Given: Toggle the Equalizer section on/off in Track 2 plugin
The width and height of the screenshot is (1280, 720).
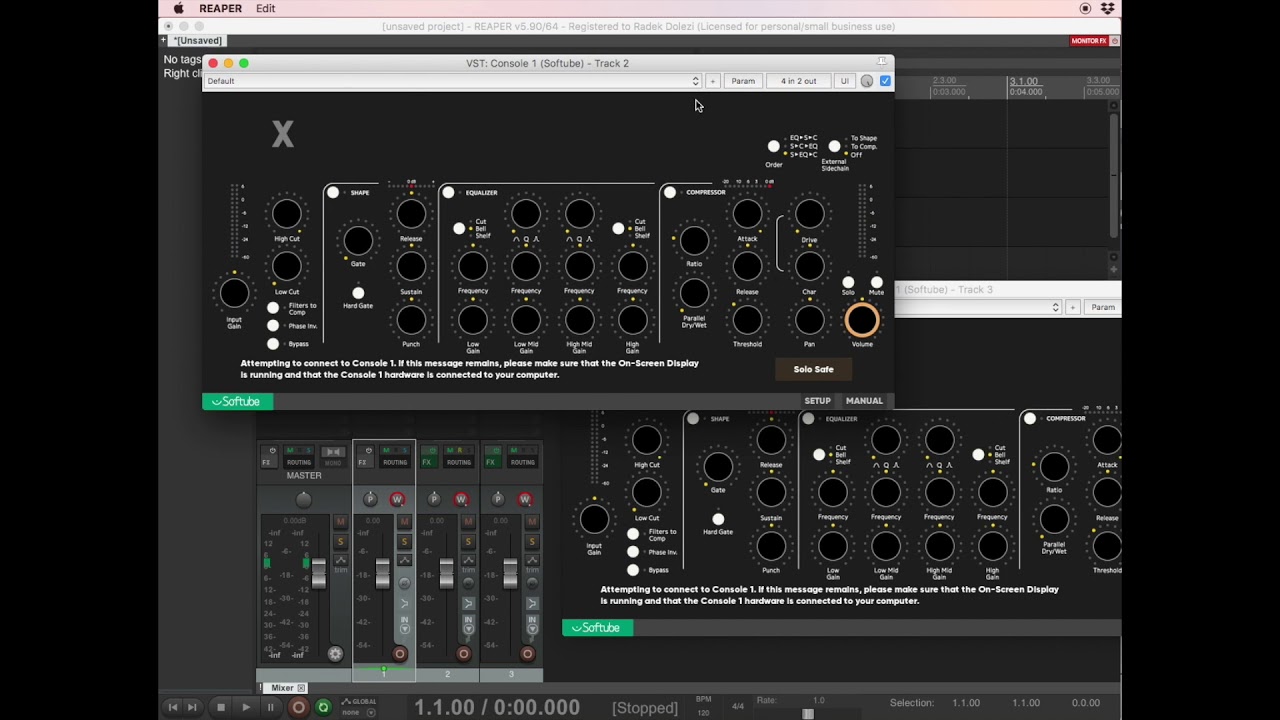Looking at the screenshot, I should [448, 192].
